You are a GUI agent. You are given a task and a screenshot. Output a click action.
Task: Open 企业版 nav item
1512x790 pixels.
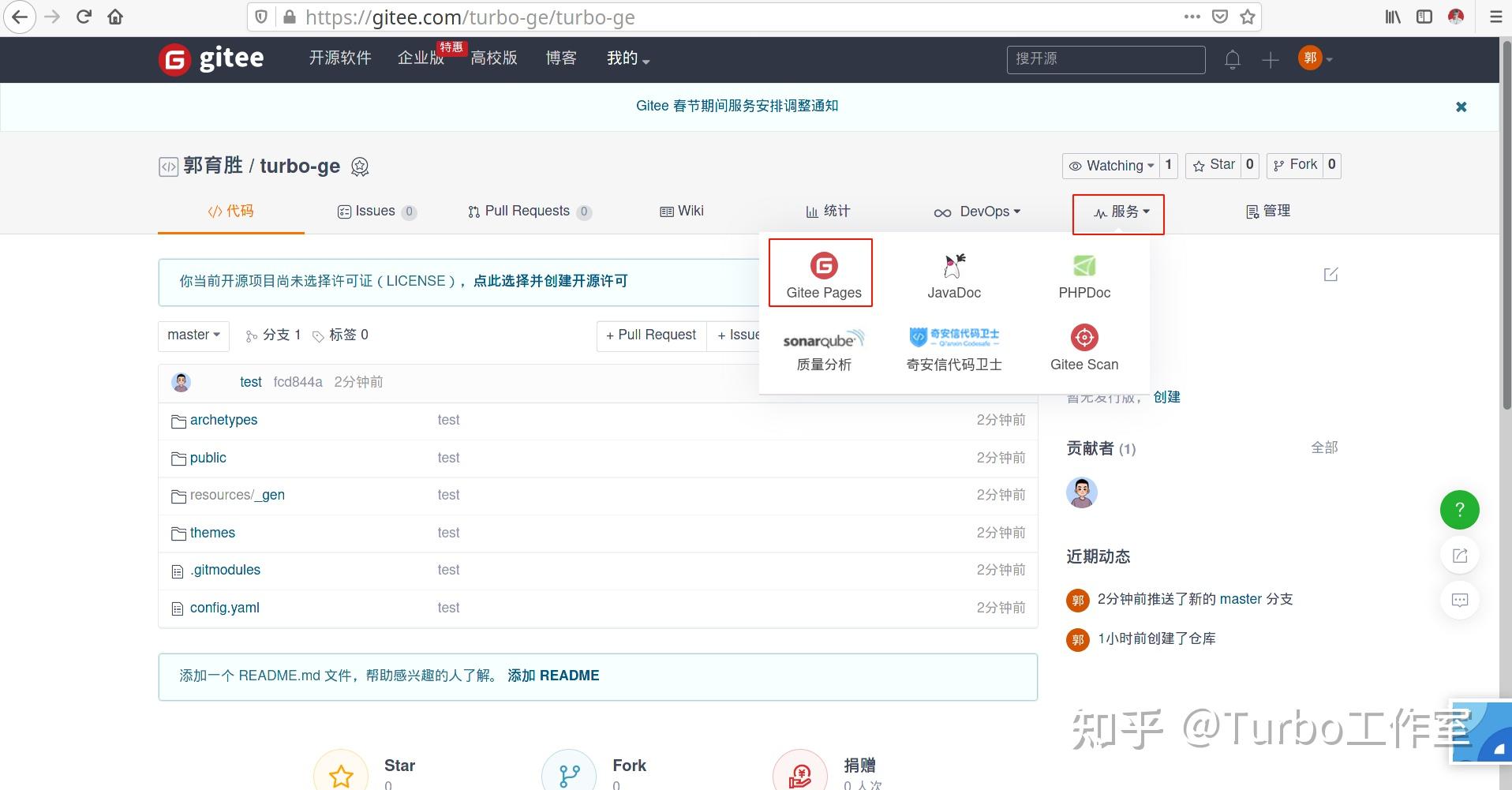[x=421, y=58]
